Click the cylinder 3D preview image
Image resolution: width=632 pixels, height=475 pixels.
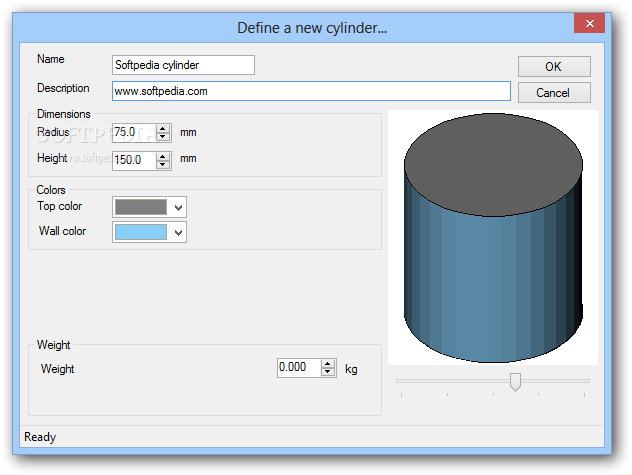pyautogui.click(x=493, y=238)
